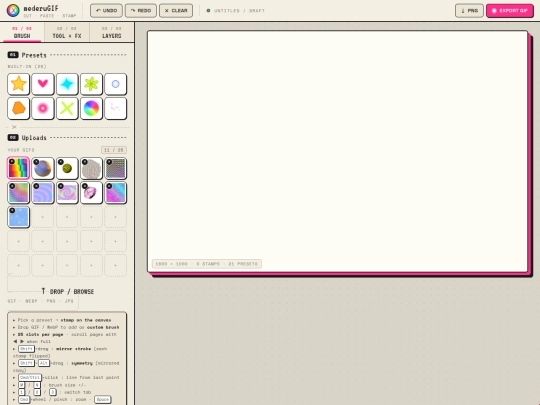Clear the canvas with Clear button
The image size is (540, 405).
[x=176, y=11]
